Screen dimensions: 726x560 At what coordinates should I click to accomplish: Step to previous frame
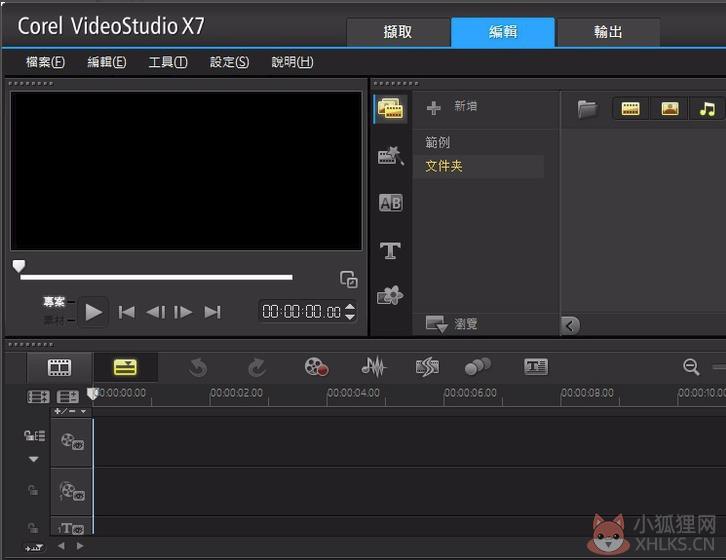[156, 312]
